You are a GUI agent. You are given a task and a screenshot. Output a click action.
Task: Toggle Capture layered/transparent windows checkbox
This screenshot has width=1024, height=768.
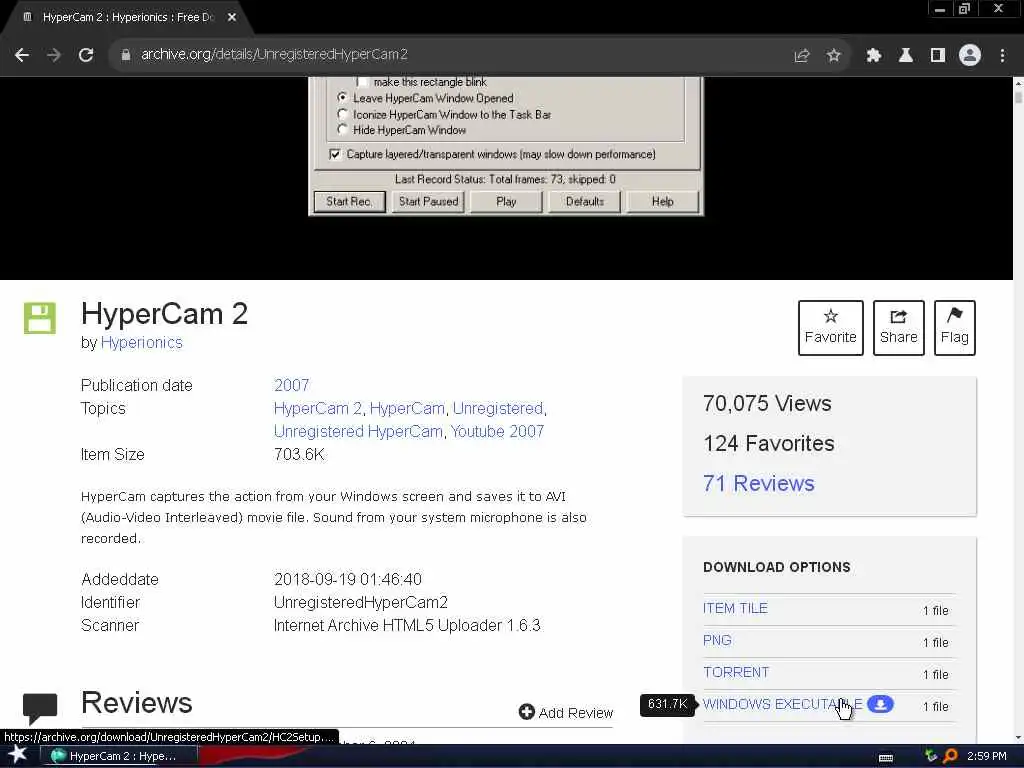(x=334, y=154)
